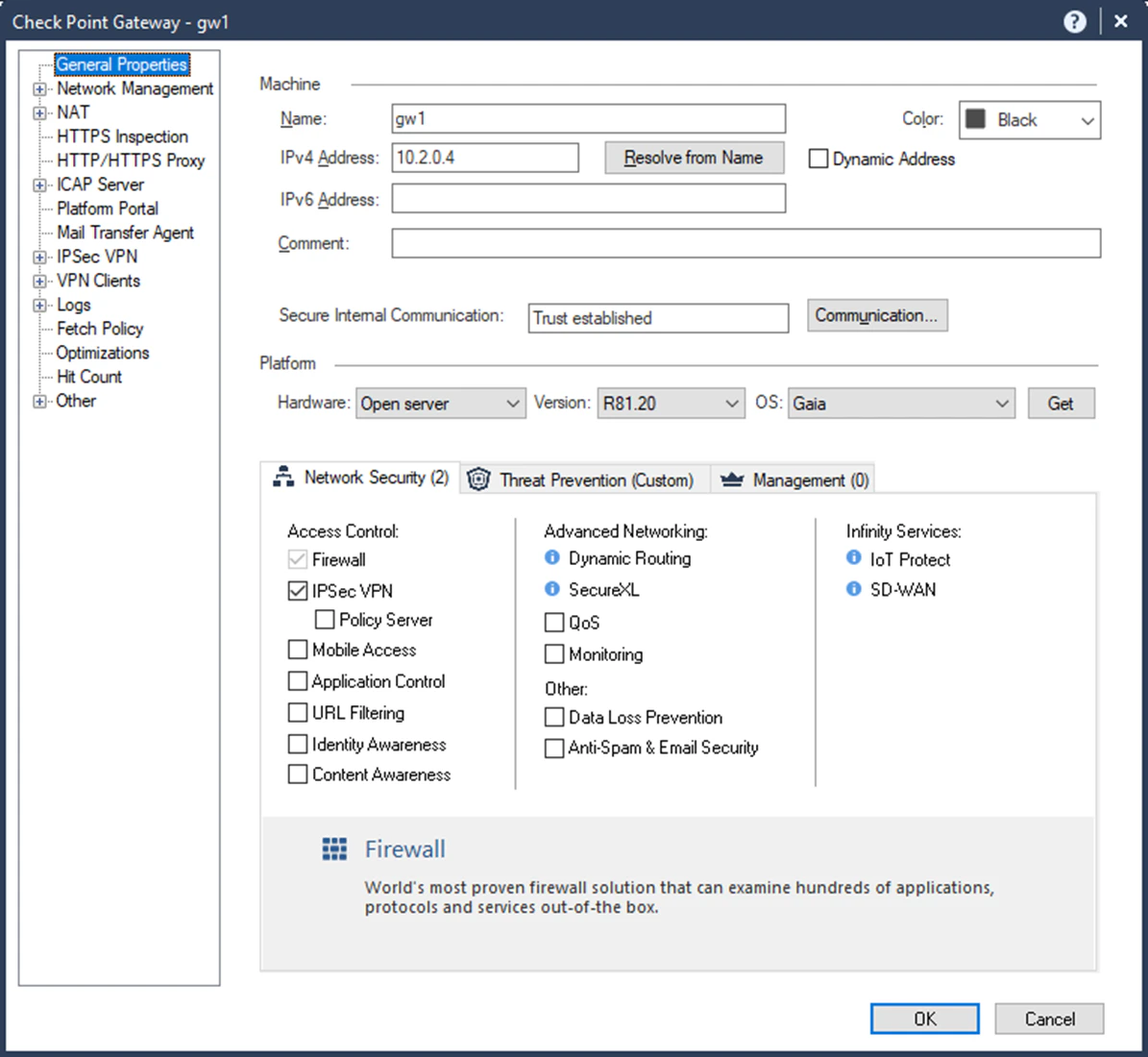Switch to Network Security tab
The image size is (1148, 1057).
pos(360,478)
